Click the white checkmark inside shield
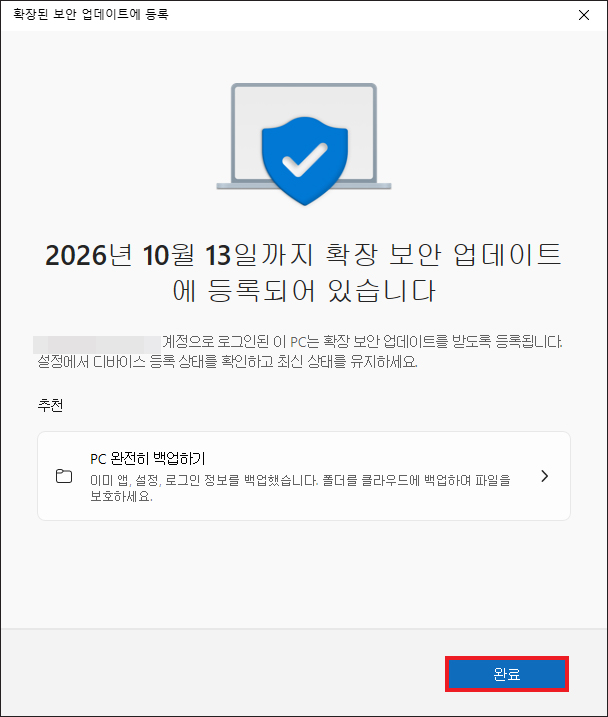Image resolution: width=608 pixels, height=717 pixels. click(x=304, y=160)
